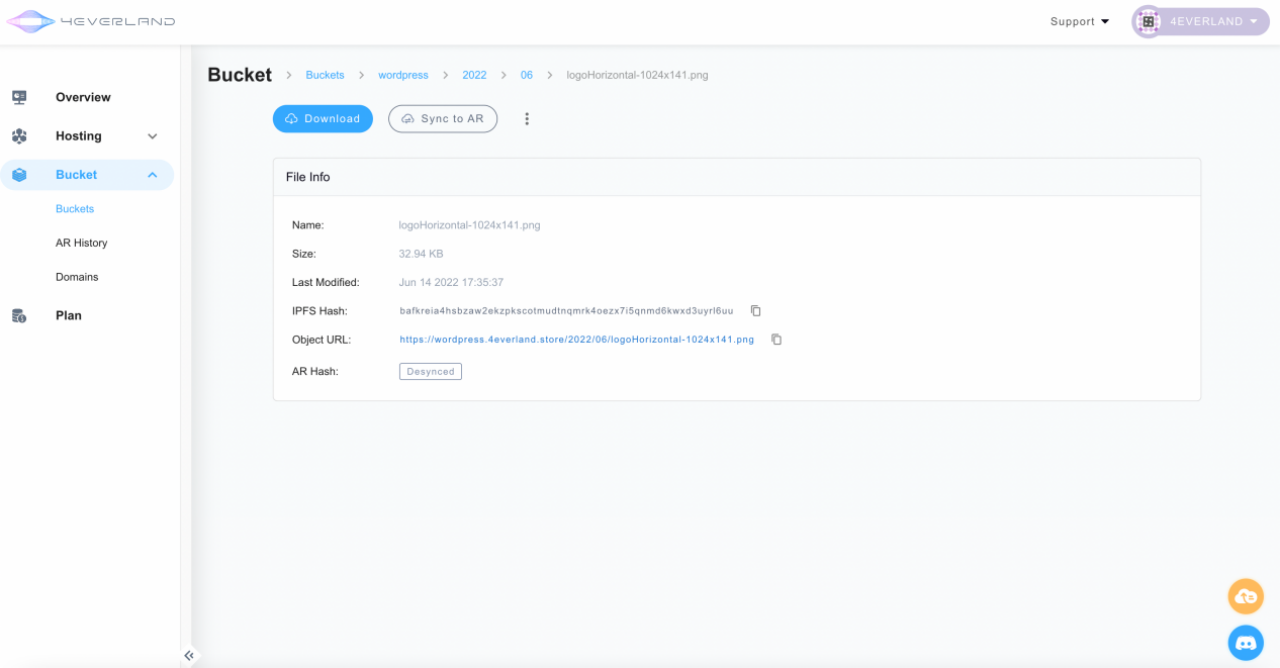The height and width of the screenshot is (668, 1280).
Task: Open the three-dot more options menu
Action: click(x=527, y=119)
